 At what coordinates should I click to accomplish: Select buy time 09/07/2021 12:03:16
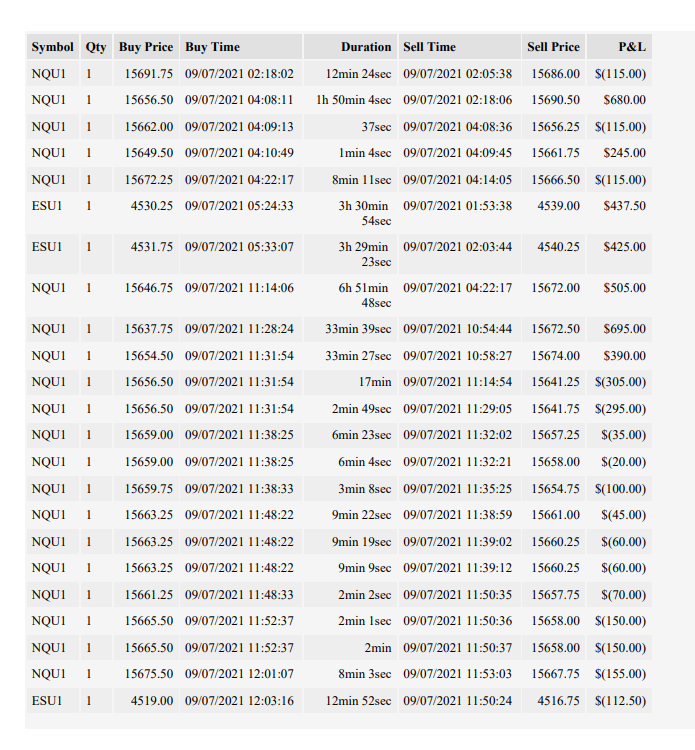click(241, 701)
